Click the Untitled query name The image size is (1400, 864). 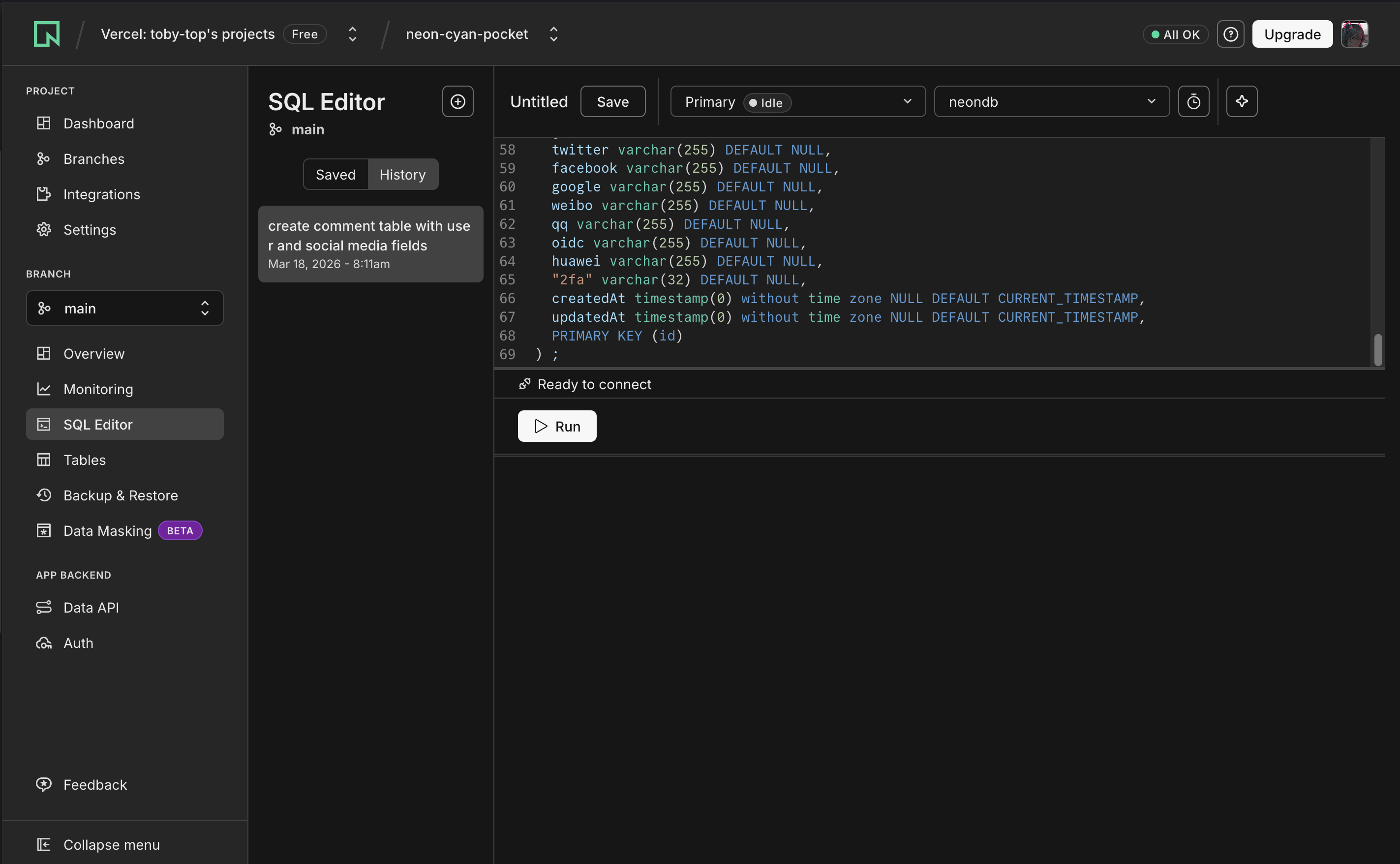pyautogui.click(x=539, y=102)
